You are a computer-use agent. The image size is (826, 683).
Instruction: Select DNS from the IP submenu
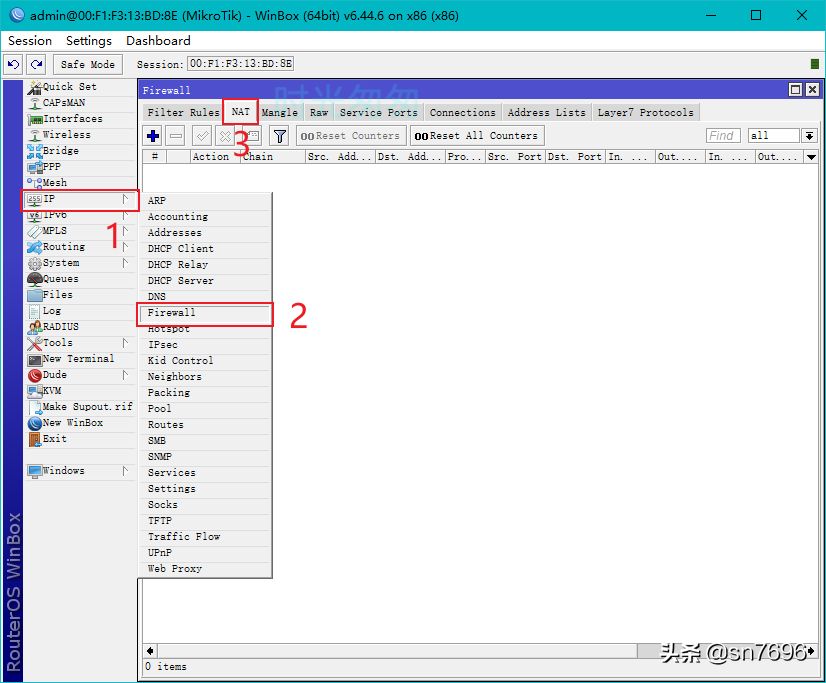205,296
